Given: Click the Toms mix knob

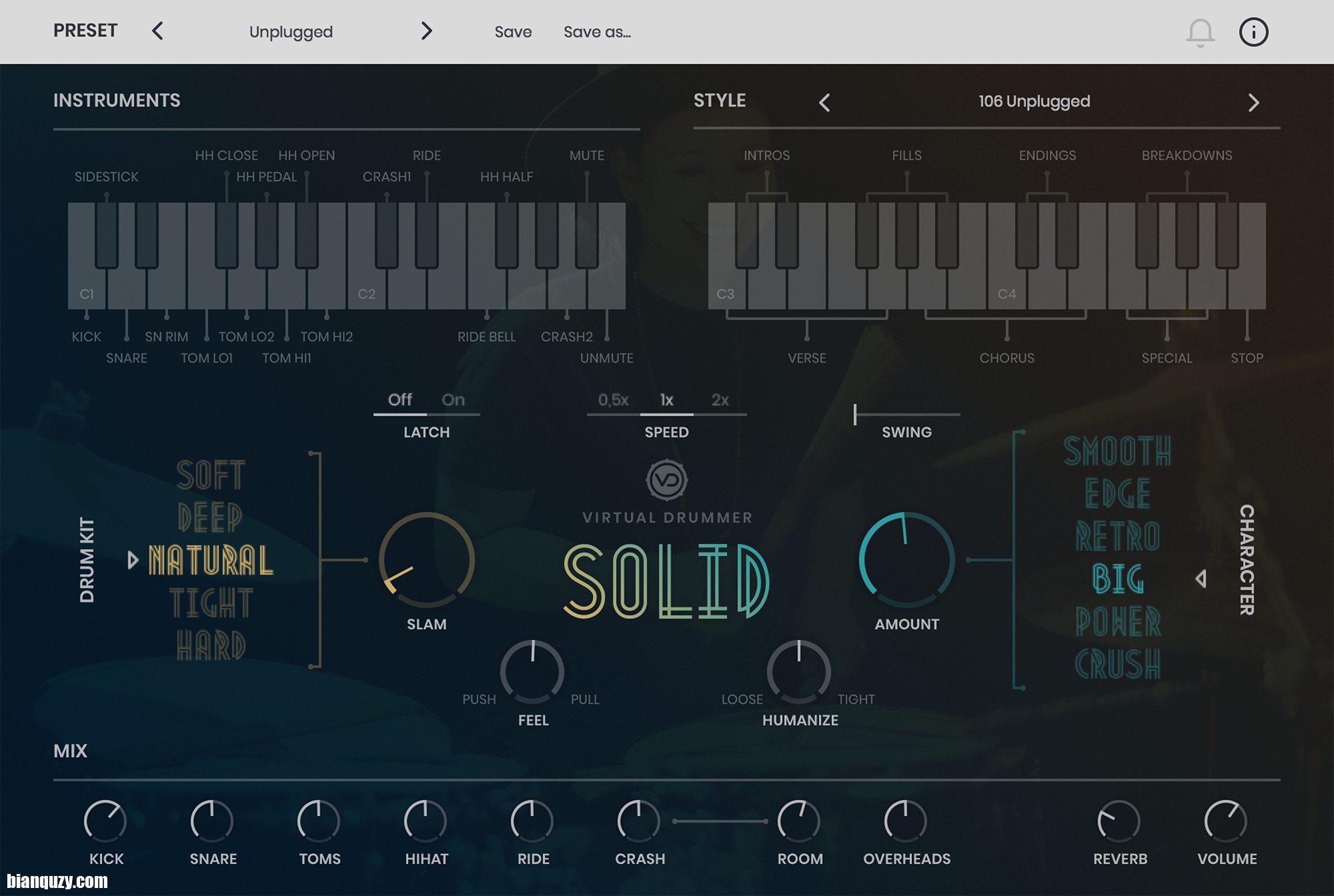Looking at the screenshot, I should tap(319, 821).
